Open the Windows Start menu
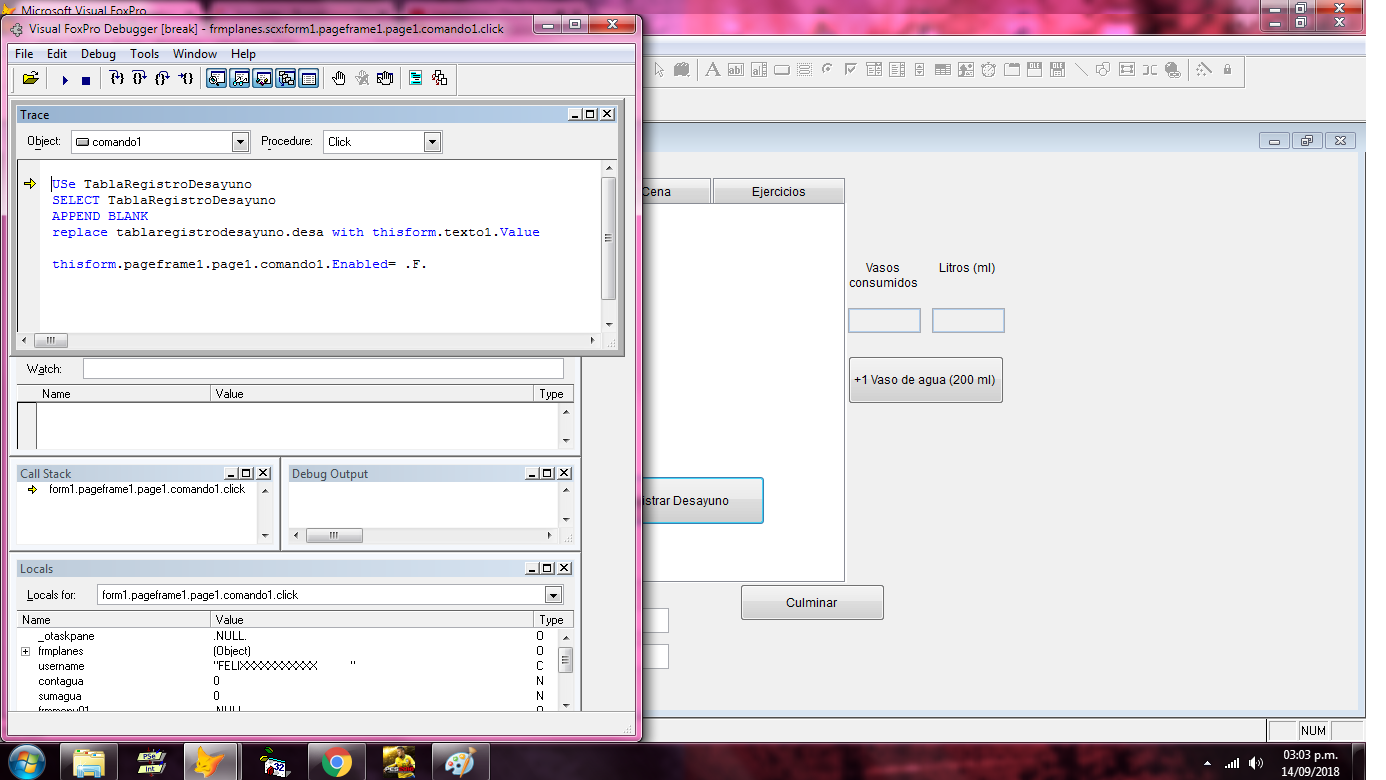Viewport: 1386px width, 780px height. (x=27, y=762)
